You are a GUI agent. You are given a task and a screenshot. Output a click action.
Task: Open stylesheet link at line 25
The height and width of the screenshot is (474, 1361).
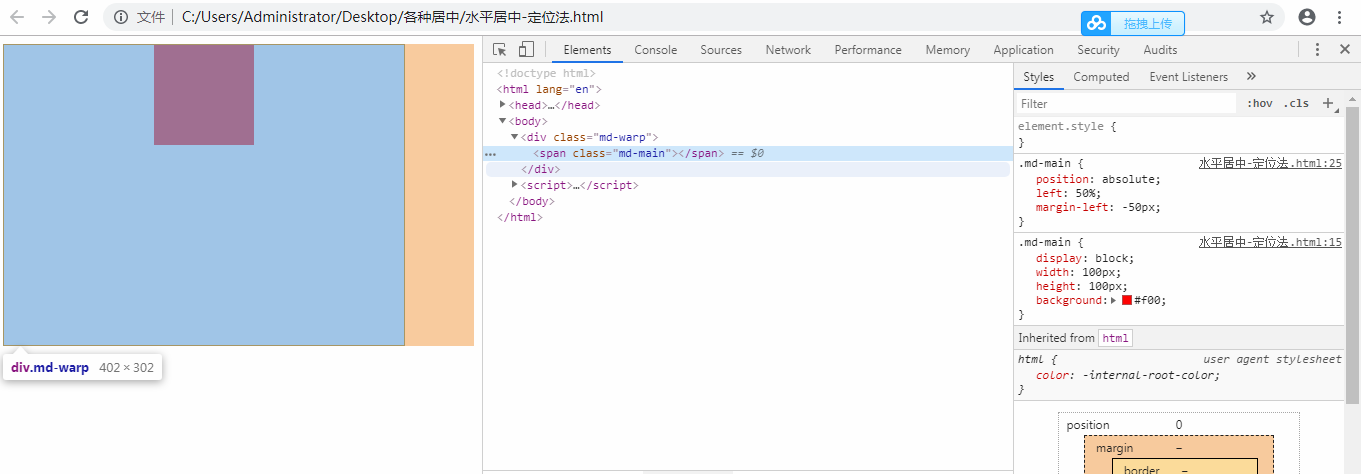[1270, 163]
